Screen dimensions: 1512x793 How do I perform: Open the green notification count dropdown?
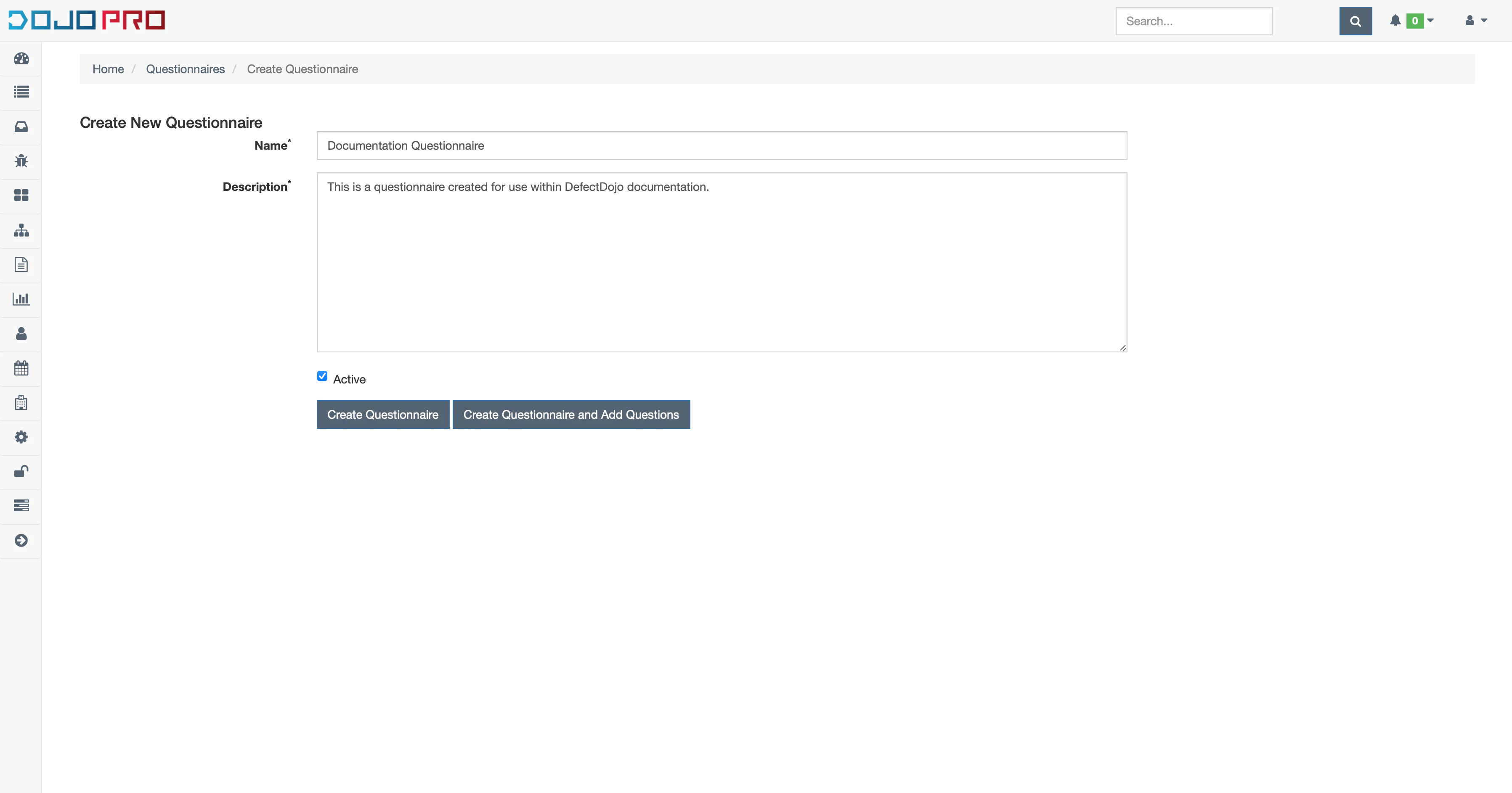[1420, 21]
